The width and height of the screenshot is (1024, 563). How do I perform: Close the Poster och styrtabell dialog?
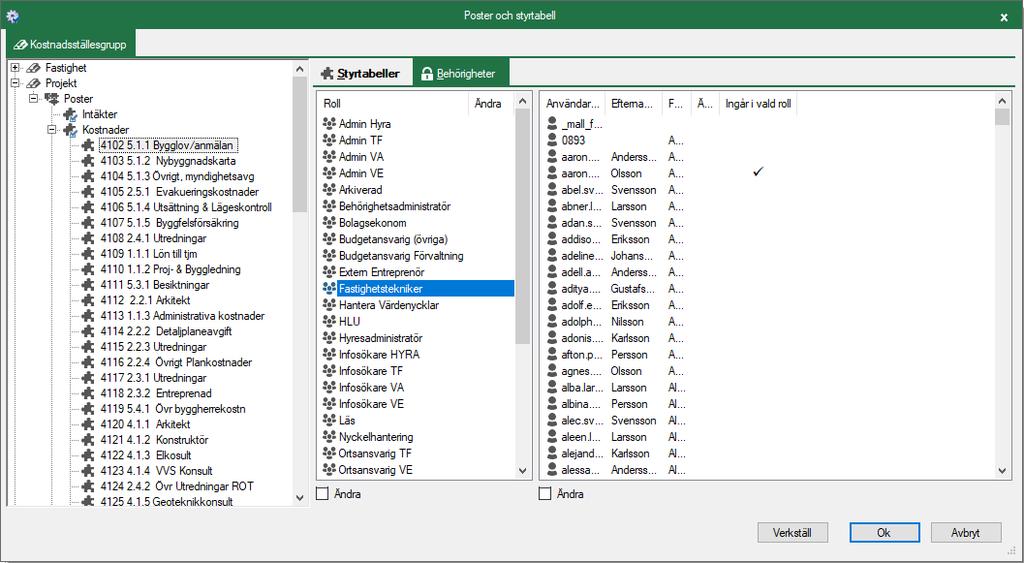tap(1004, 18)
